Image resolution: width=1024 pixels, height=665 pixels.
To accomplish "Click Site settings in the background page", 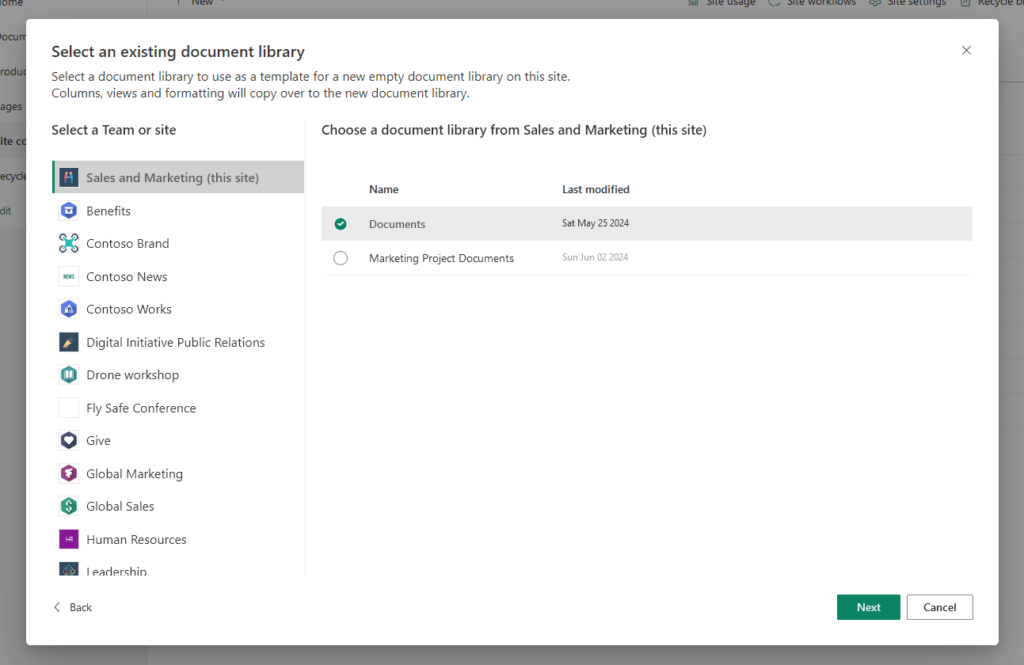I will click(908, 3).
